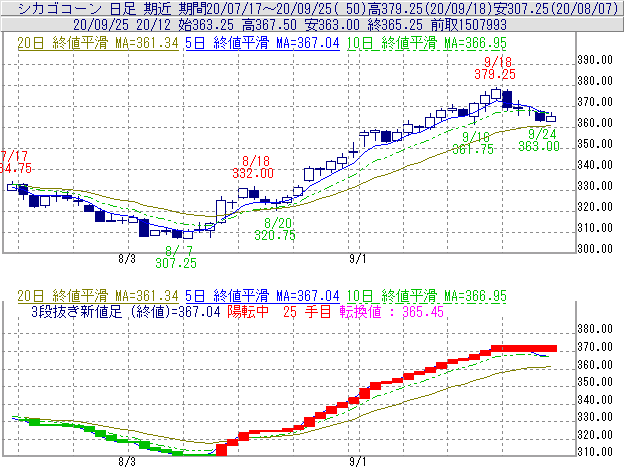The width and height of the screenshot is (624, 474).
Task: Click the 3段抜き新値足 (終値)=367.04 label
Action: (126, 312)
